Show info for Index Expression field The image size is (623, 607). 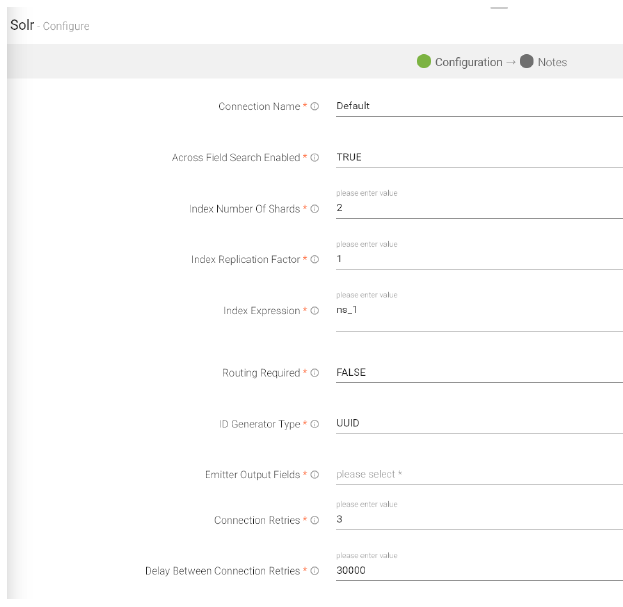click(x=315, y=311)
